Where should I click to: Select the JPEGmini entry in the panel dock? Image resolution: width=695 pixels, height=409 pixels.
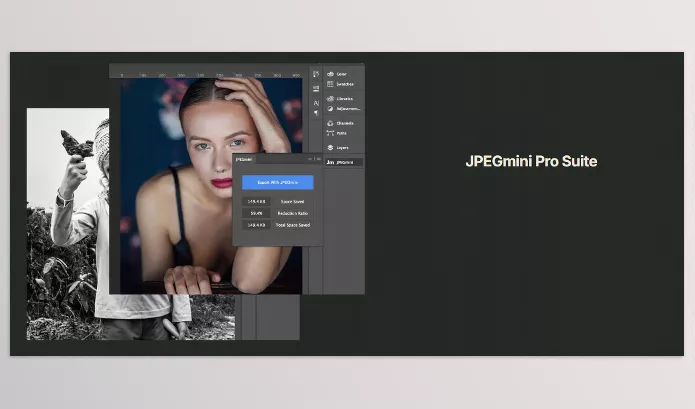[344, 162]
